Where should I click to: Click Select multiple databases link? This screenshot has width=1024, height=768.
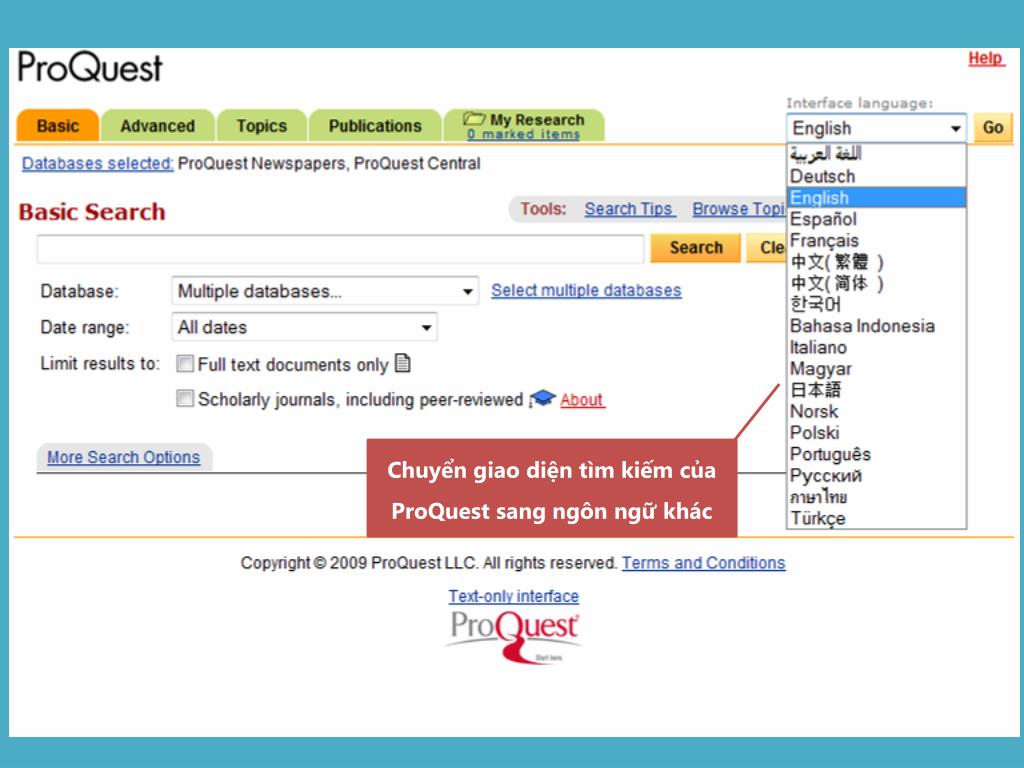(x=586, y=291)
